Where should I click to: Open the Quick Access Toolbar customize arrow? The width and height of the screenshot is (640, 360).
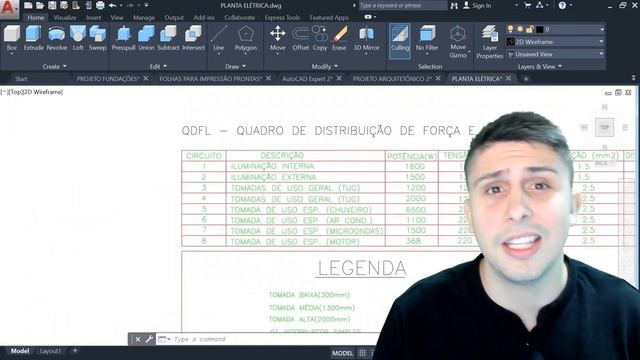click(x=146, y=6)
